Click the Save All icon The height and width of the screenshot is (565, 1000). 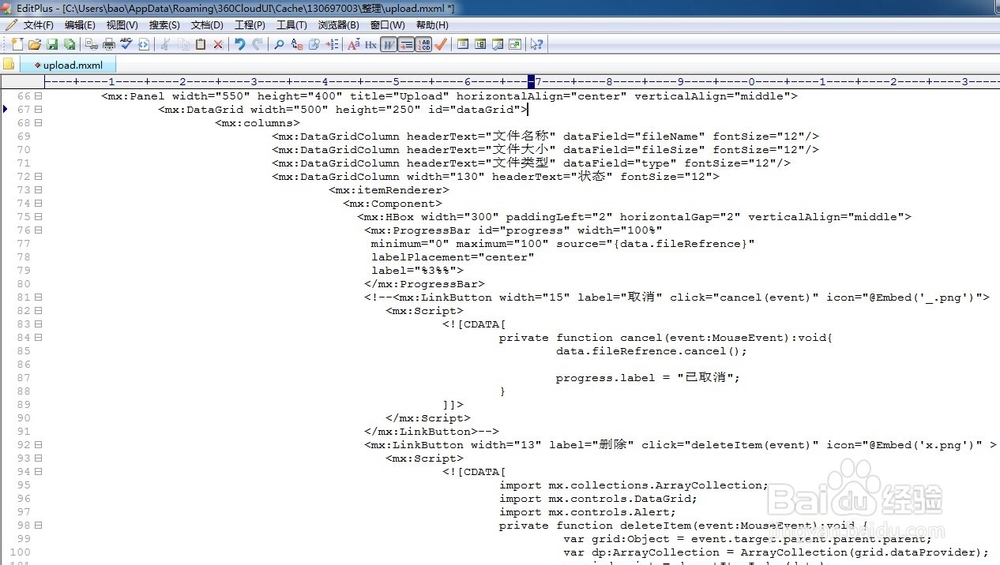70,44
